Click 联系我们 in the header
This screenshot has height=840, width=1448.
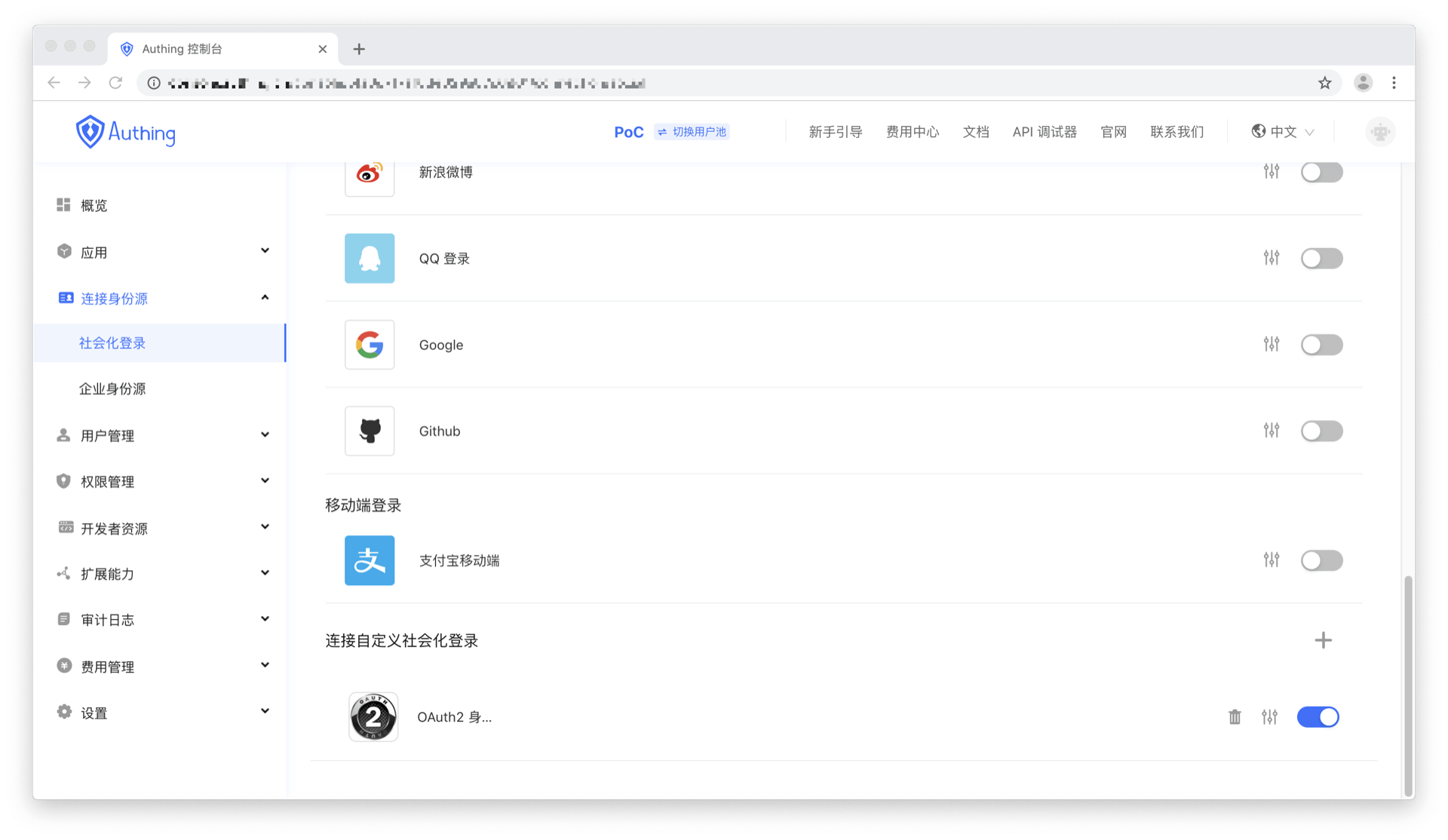click(1177, 132)
